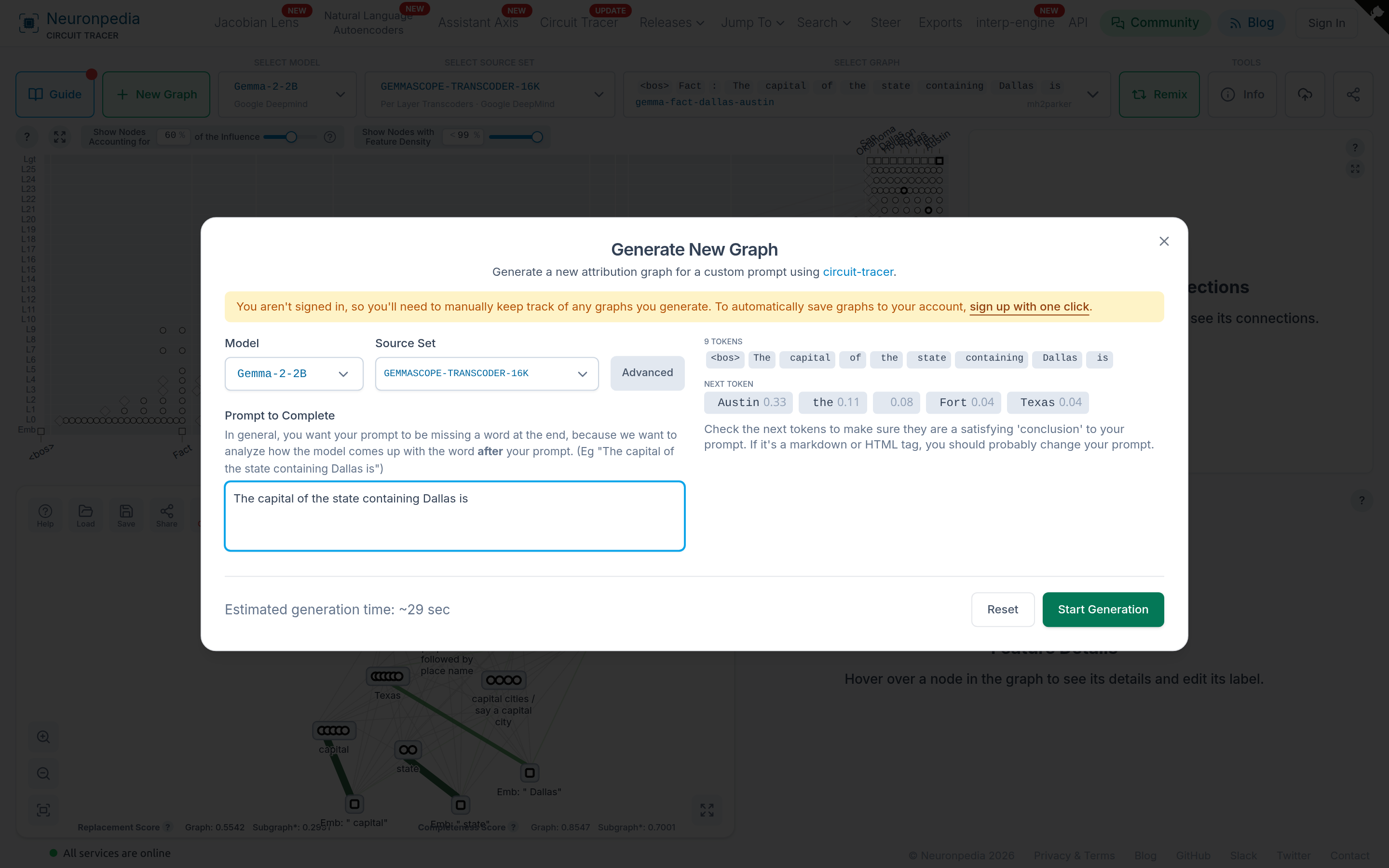Image resolution: width=1389 pixels, height=868 pixels.
Task: Click the Remix button
Action: (1159, 95)
